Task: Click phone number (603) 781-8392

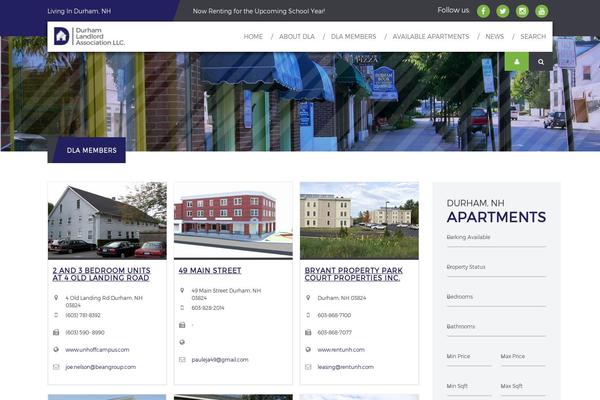Action: coord(83,315)
